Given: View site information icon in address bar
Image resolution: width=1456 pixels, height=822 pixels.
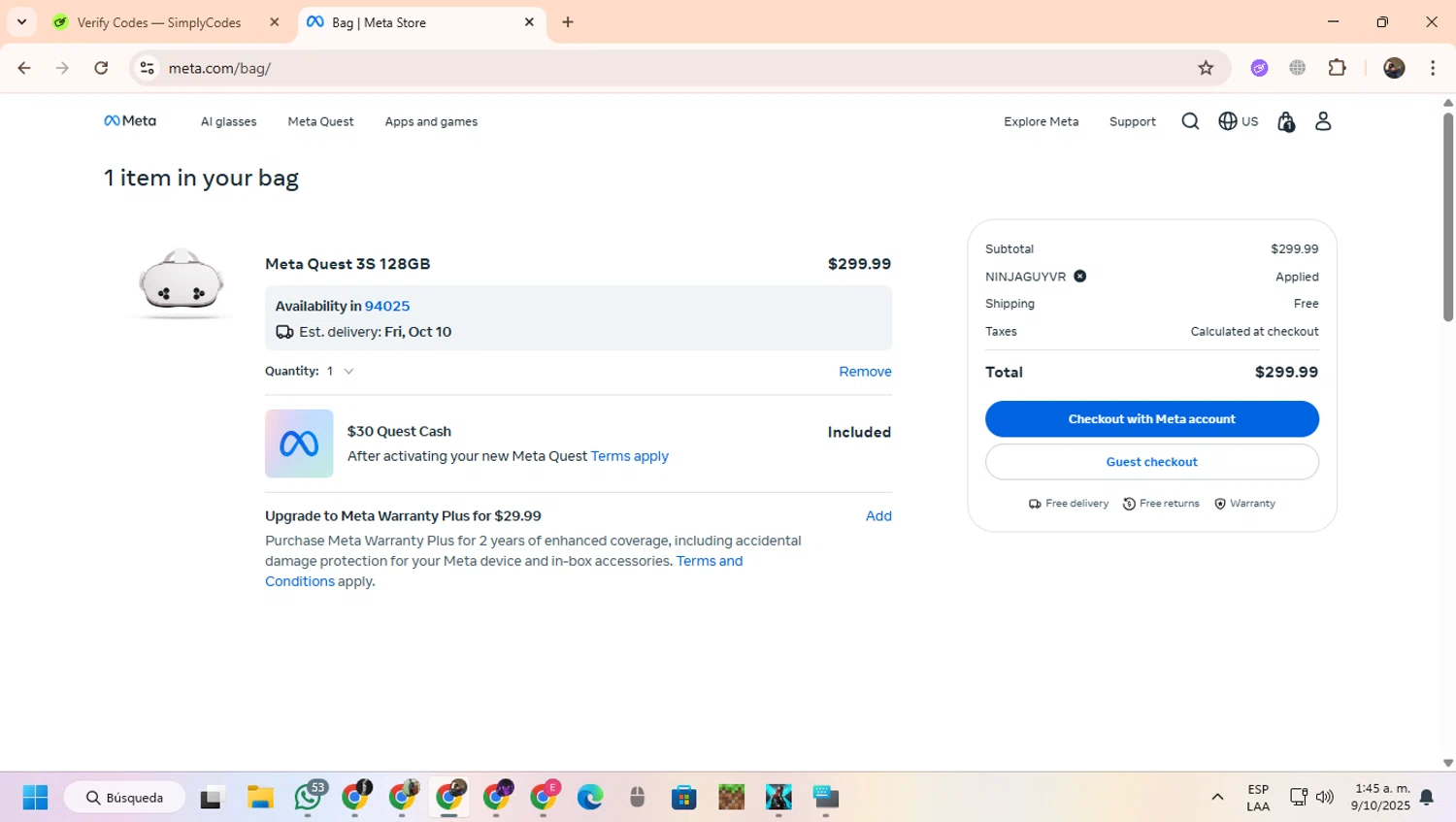Looking at the screenshot, I should 148,68.
